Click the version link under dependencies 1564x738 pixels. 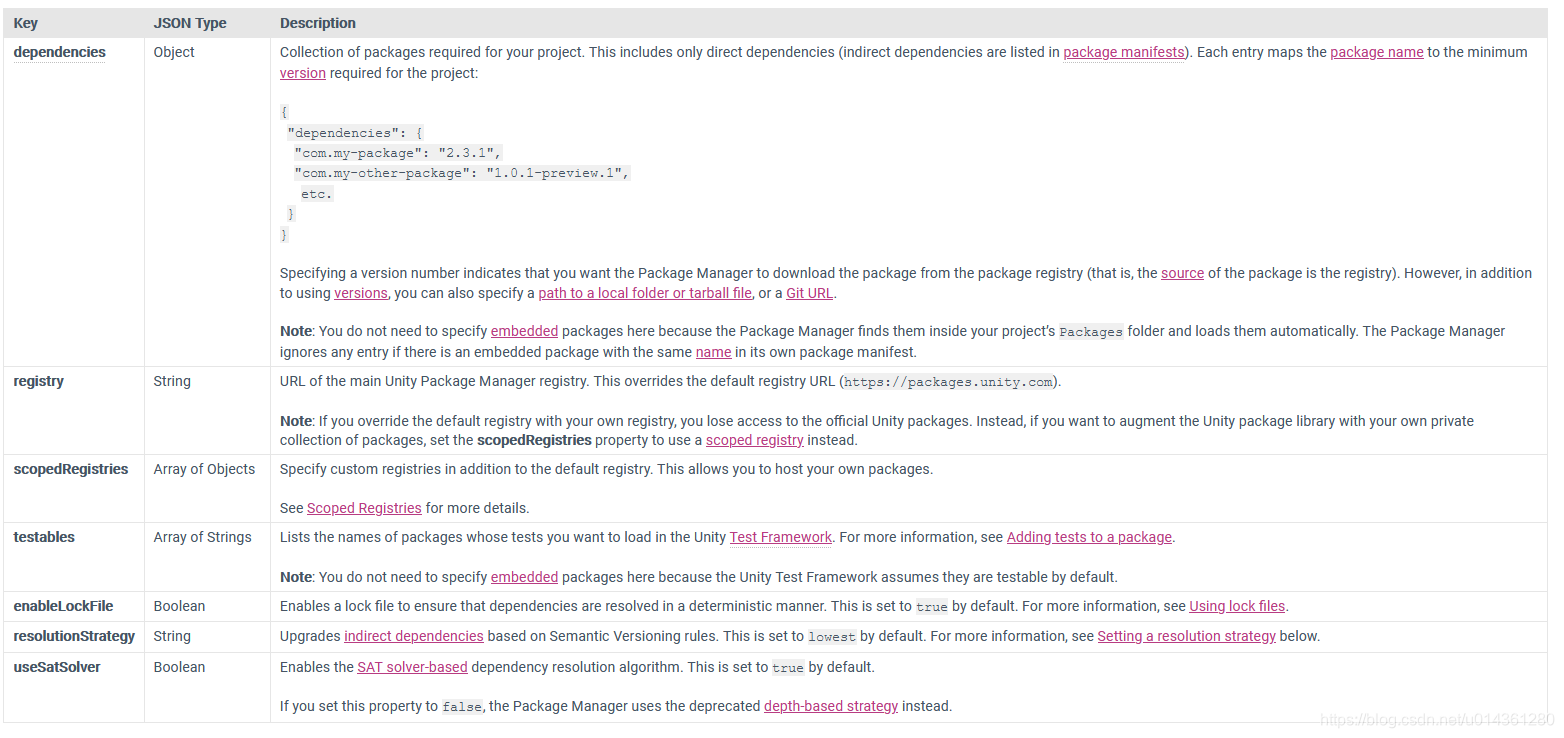tap(303, 73)
